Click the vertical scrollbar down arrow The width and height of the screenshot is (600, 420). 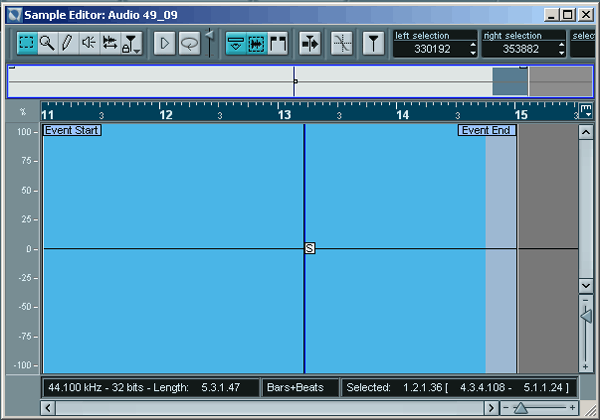(586, 285)
